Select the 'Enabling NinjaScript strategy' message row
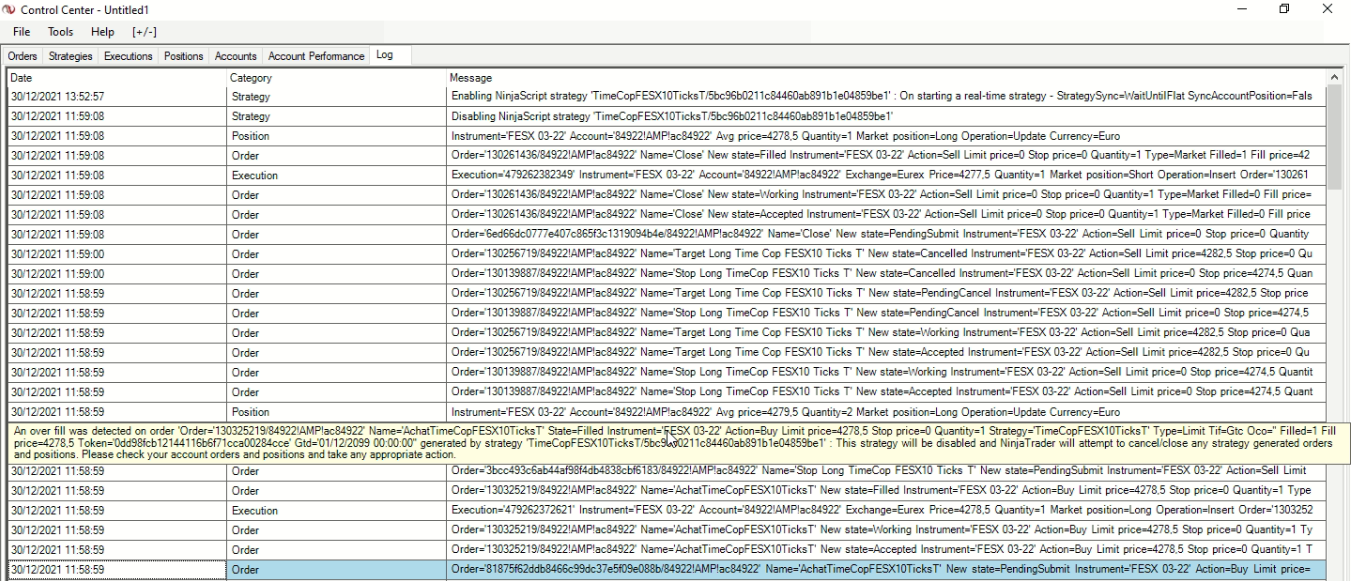Screen dimensions: 1351x581 tap(887, 96)
